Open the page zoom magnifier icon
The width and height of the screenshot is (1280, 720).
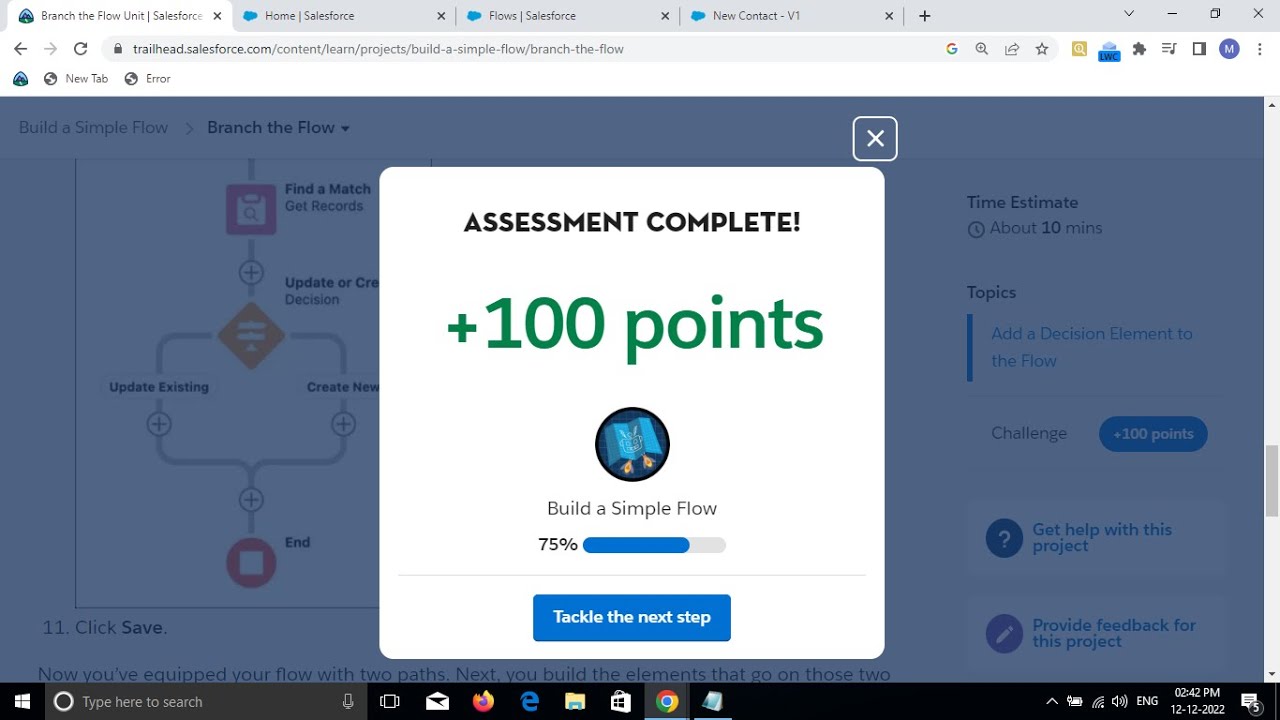(982, 49)
